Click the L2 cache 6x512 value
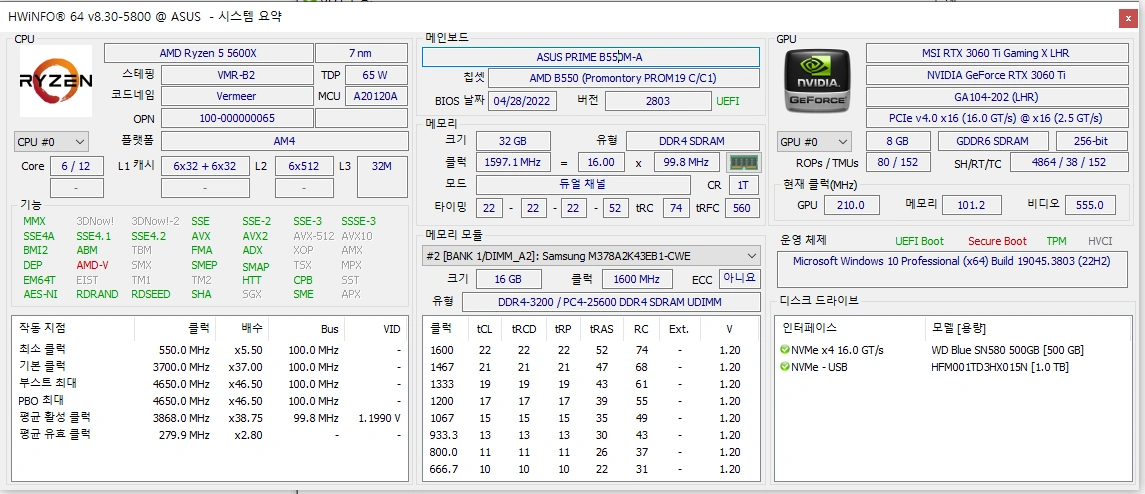The image size is (1145, 494). pos(305,166)
